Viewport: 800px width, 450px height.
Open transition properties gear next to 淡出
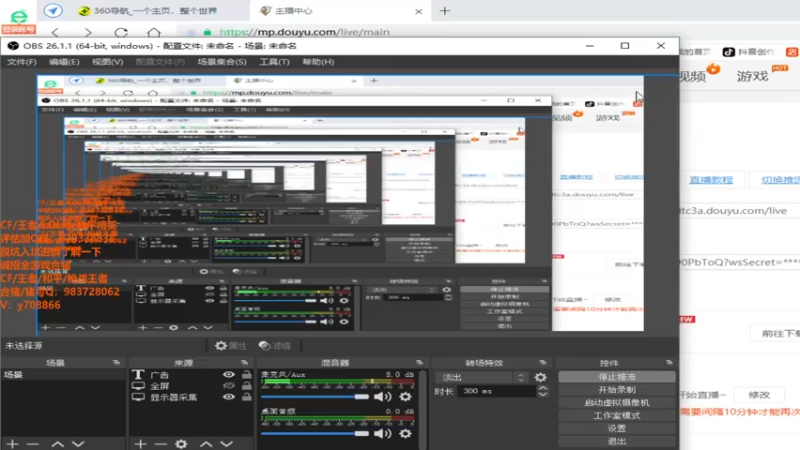[540, 377]
